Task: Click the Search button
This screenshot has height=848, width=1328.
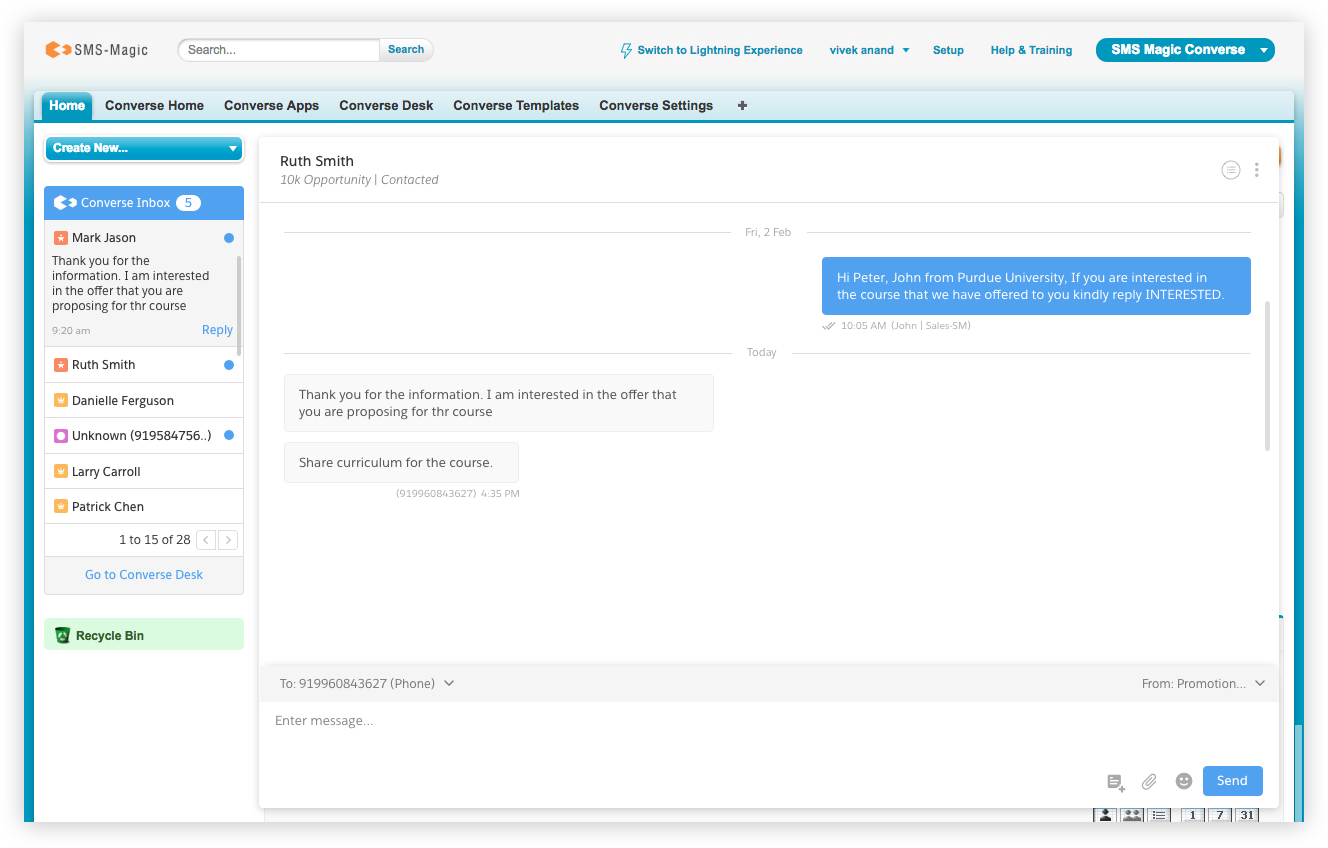Action: [x=406, y=50]
